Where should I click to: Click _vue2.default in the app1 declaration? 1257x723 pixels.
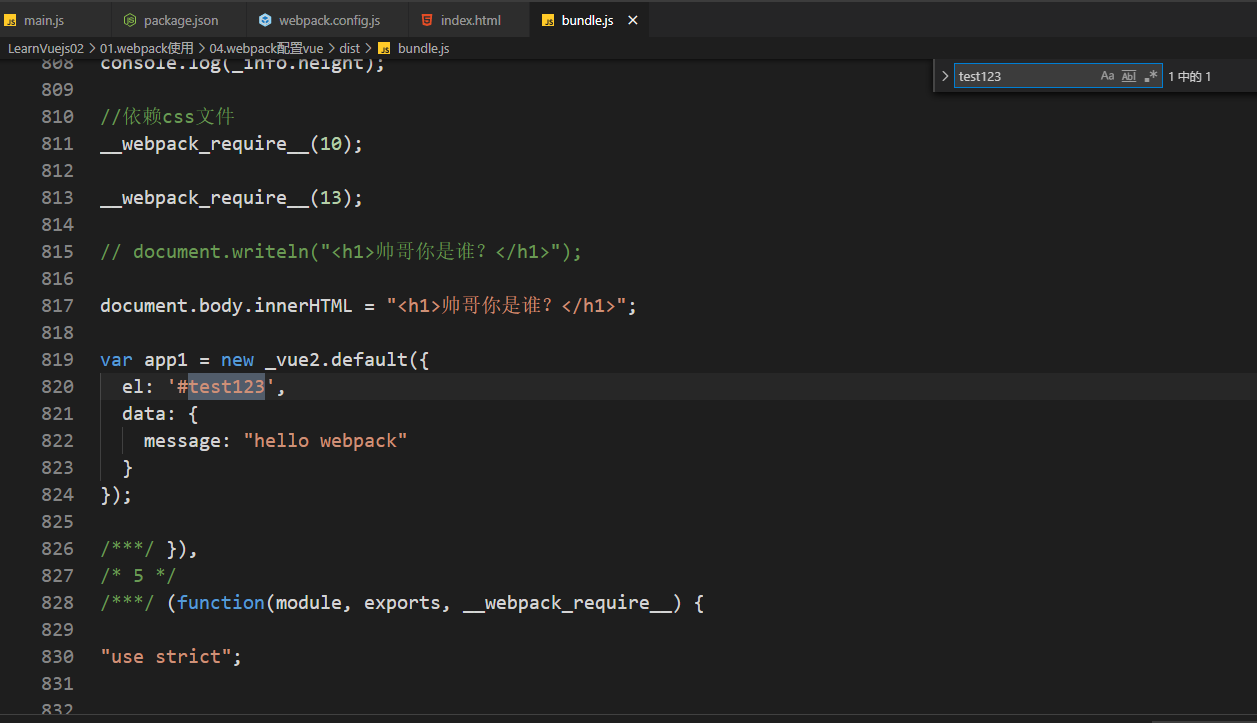pyautogui.click(x=336, y=360)
